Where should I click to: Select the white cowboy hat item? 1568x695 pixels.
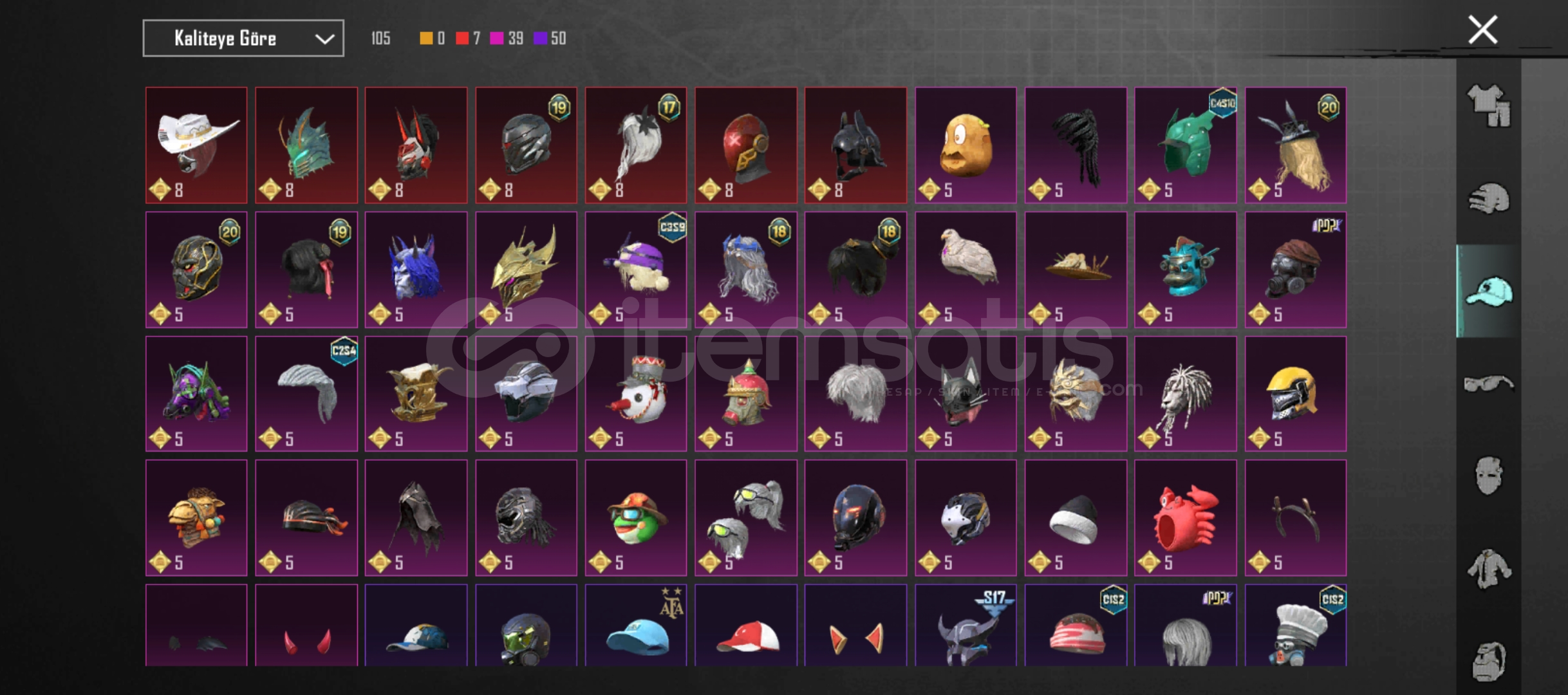(196, 145)
